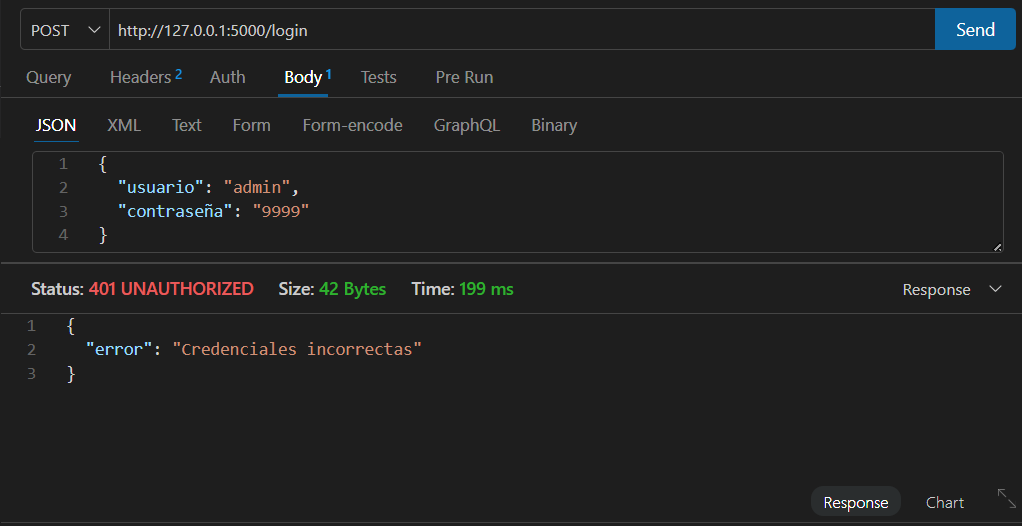Open the POST method dropdown
This screenshot has width=1022, height=526.
65,30
